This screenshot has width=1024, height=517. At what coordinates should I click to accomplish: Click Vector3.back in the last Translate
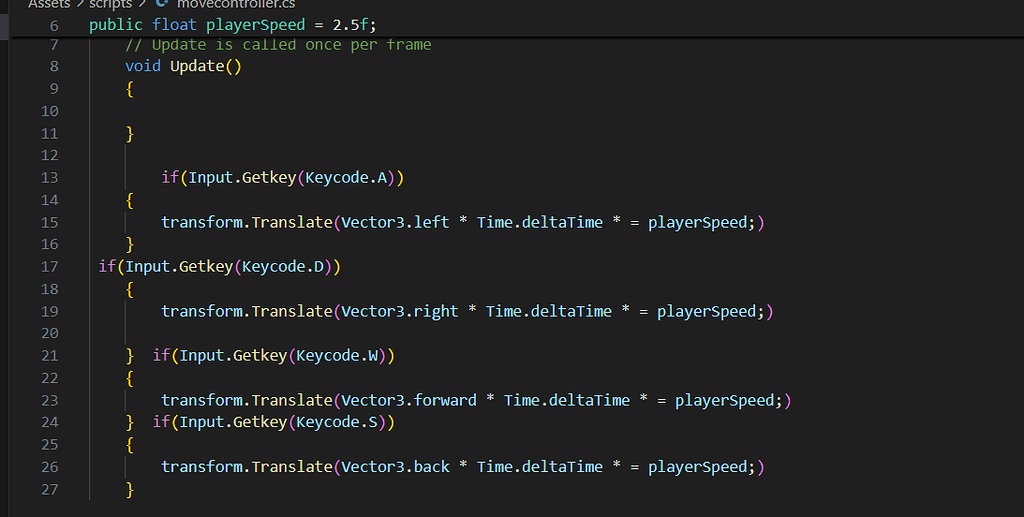tap(395, 467)
